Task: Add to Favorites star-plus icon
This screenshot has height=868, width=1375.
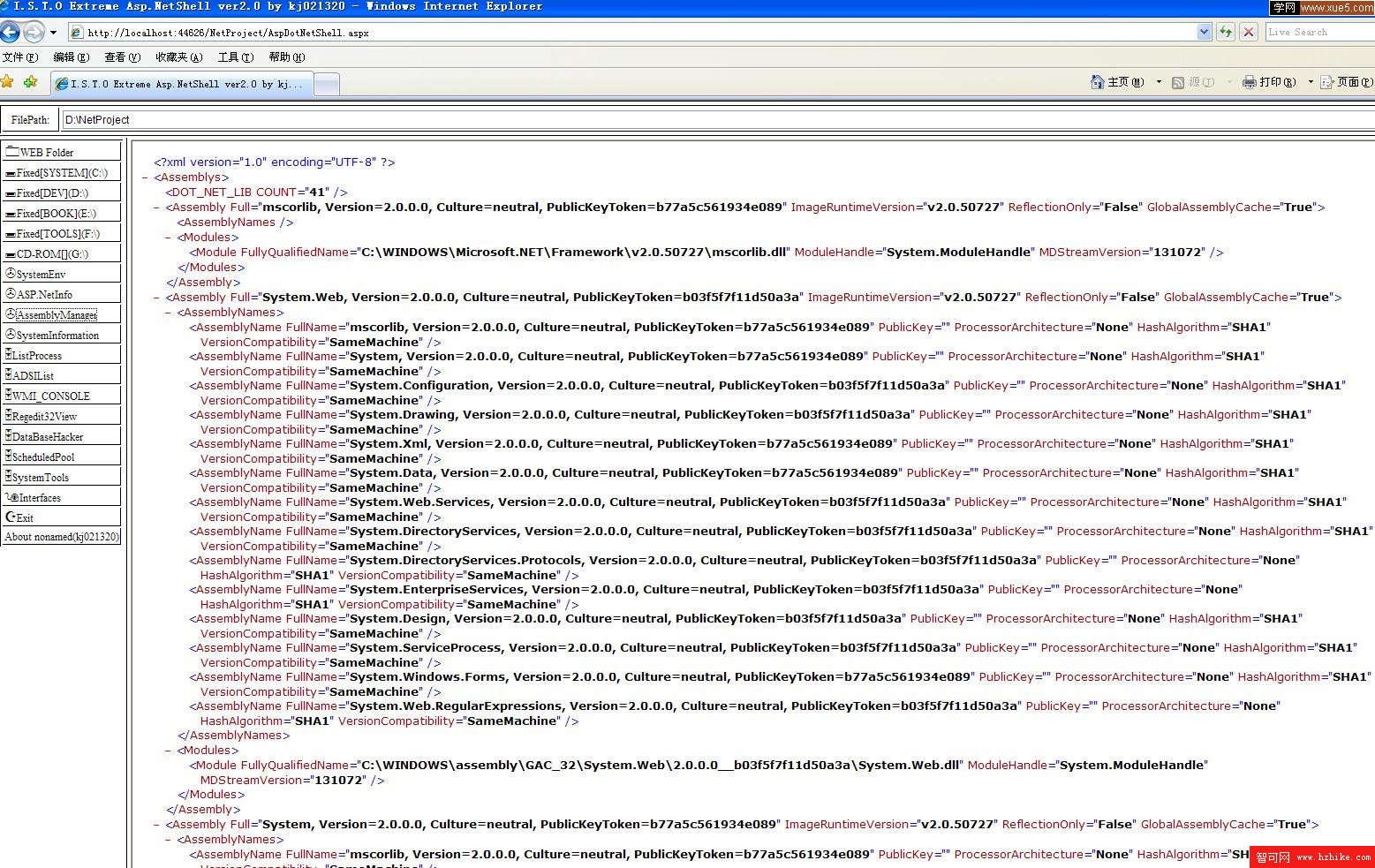Action: tap(31, 82)
